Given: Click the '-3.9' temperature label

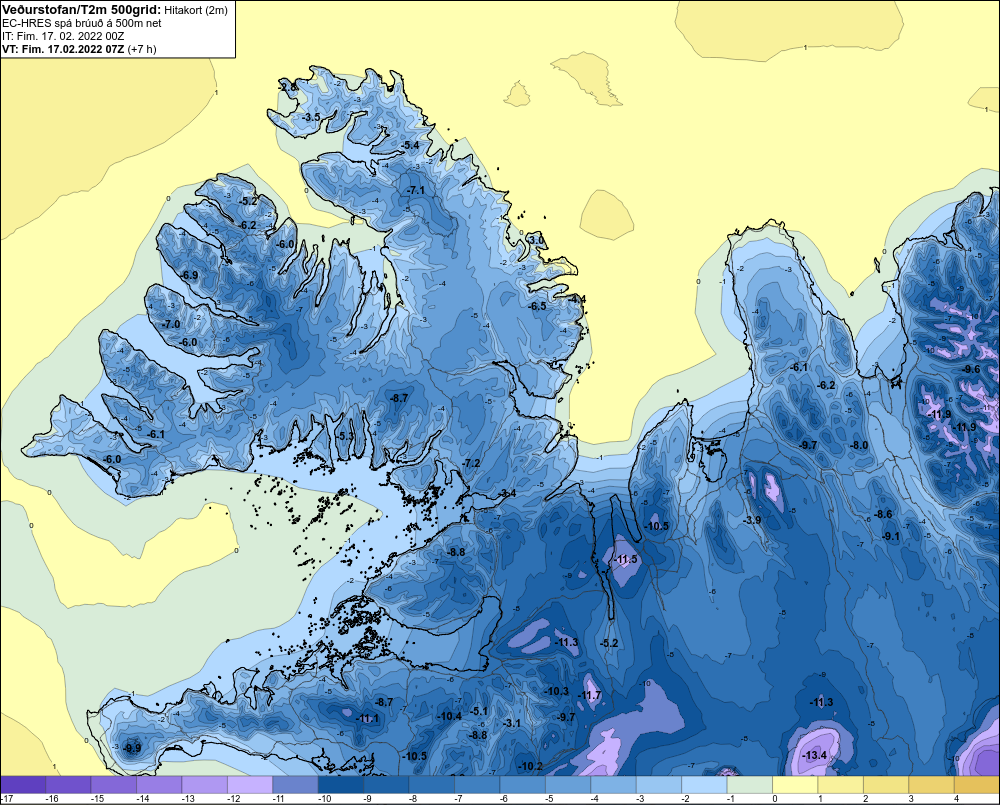Looking at the screenshot, I should coord(752,521).
